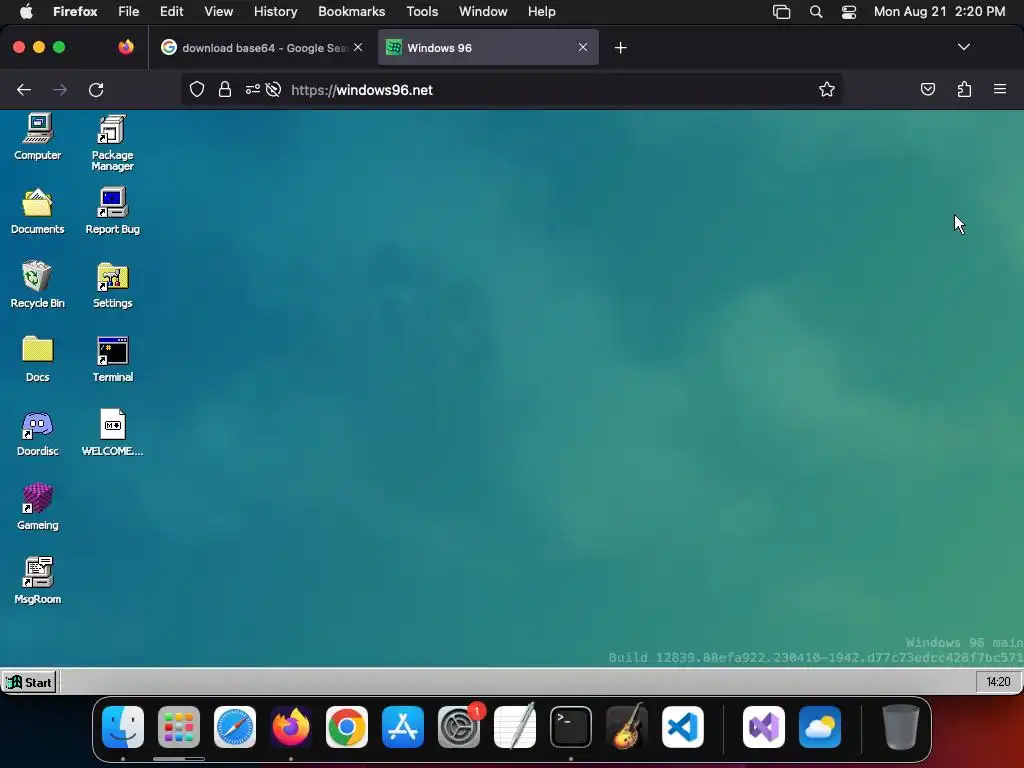Open the Documents folder icon
This screenshot has width=1024, height=768.
point(37,212)
